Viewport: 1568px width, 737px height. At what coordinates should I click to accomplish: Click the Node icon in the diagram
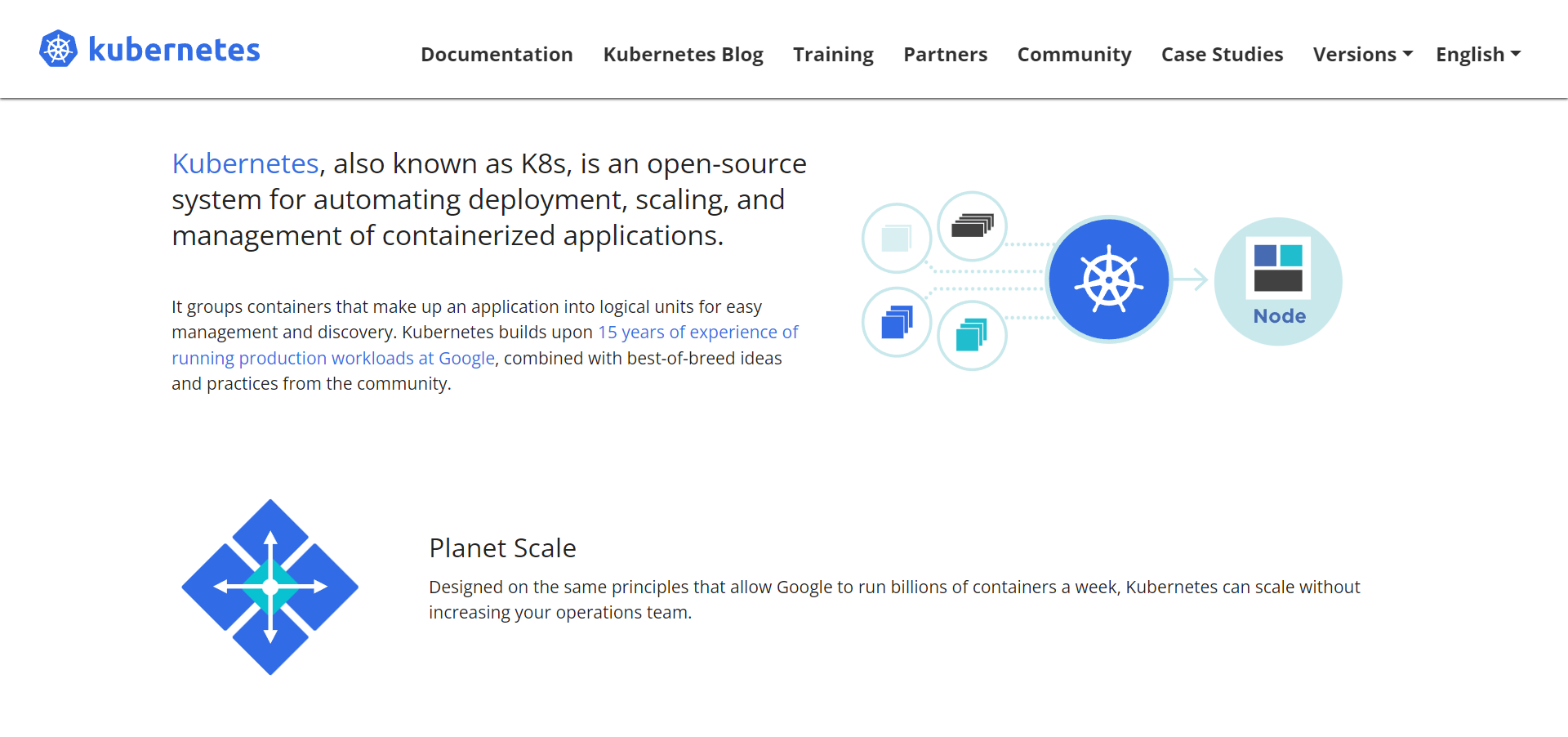(x=1278, y=280)
